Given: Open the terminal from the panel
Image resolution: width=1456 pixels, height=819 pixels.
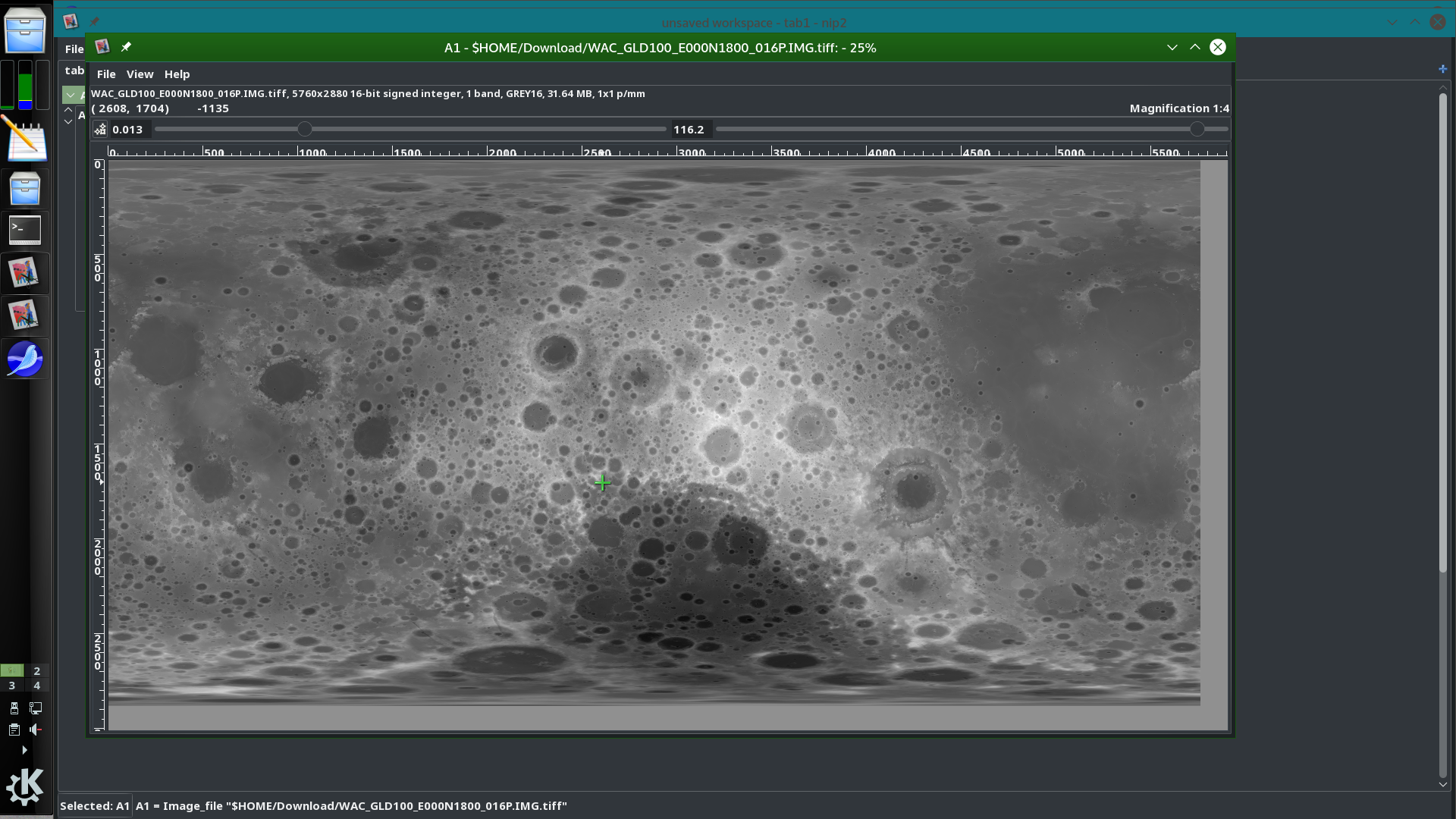Looking at the screenshot, I should (25, 231).
